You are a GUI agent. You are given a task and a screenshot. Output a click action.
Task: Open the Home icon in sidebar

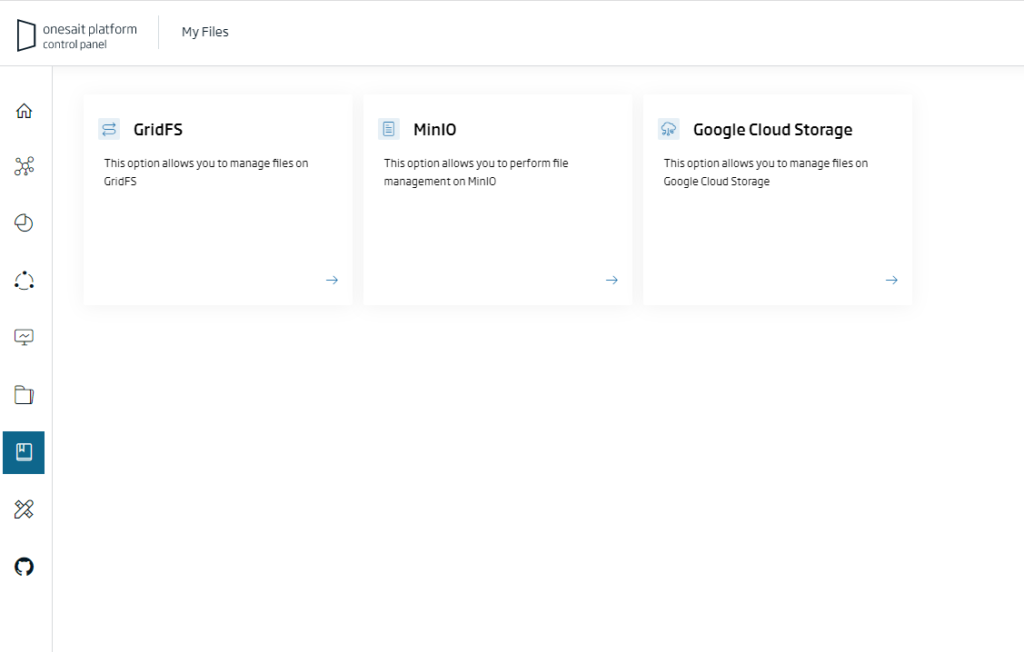tap(24, 111)
